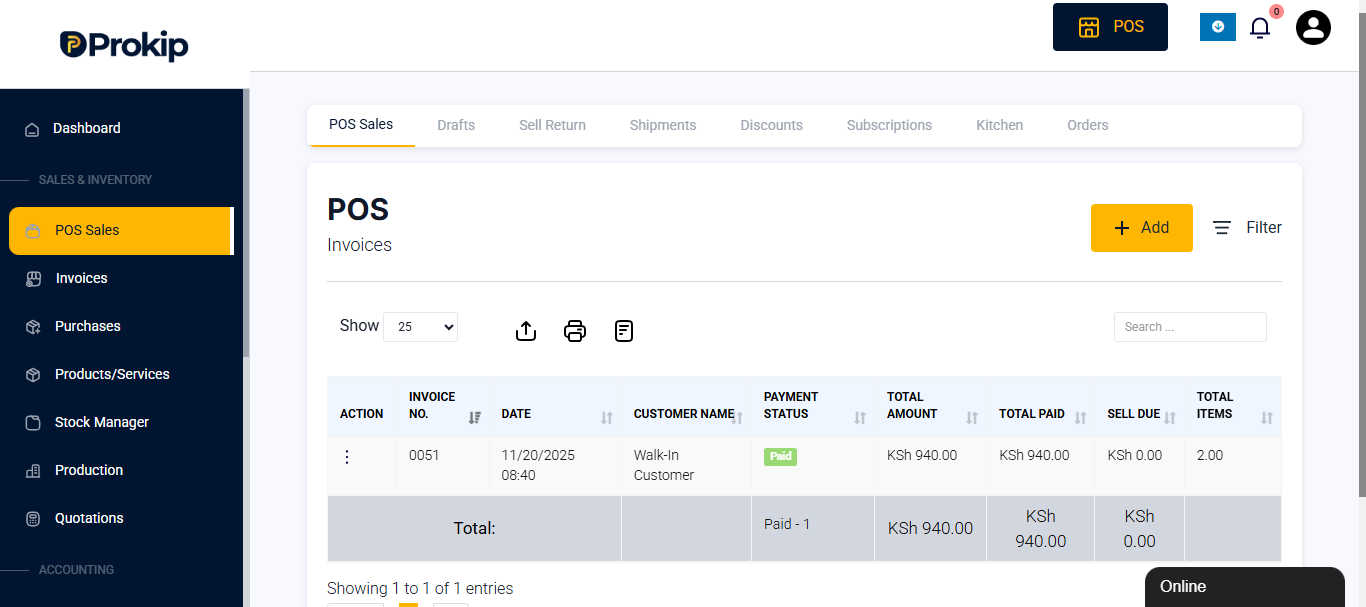Sort by Customer Name column arrows
This screenshot has height=607, width=1366.
[x=738, y=418]
